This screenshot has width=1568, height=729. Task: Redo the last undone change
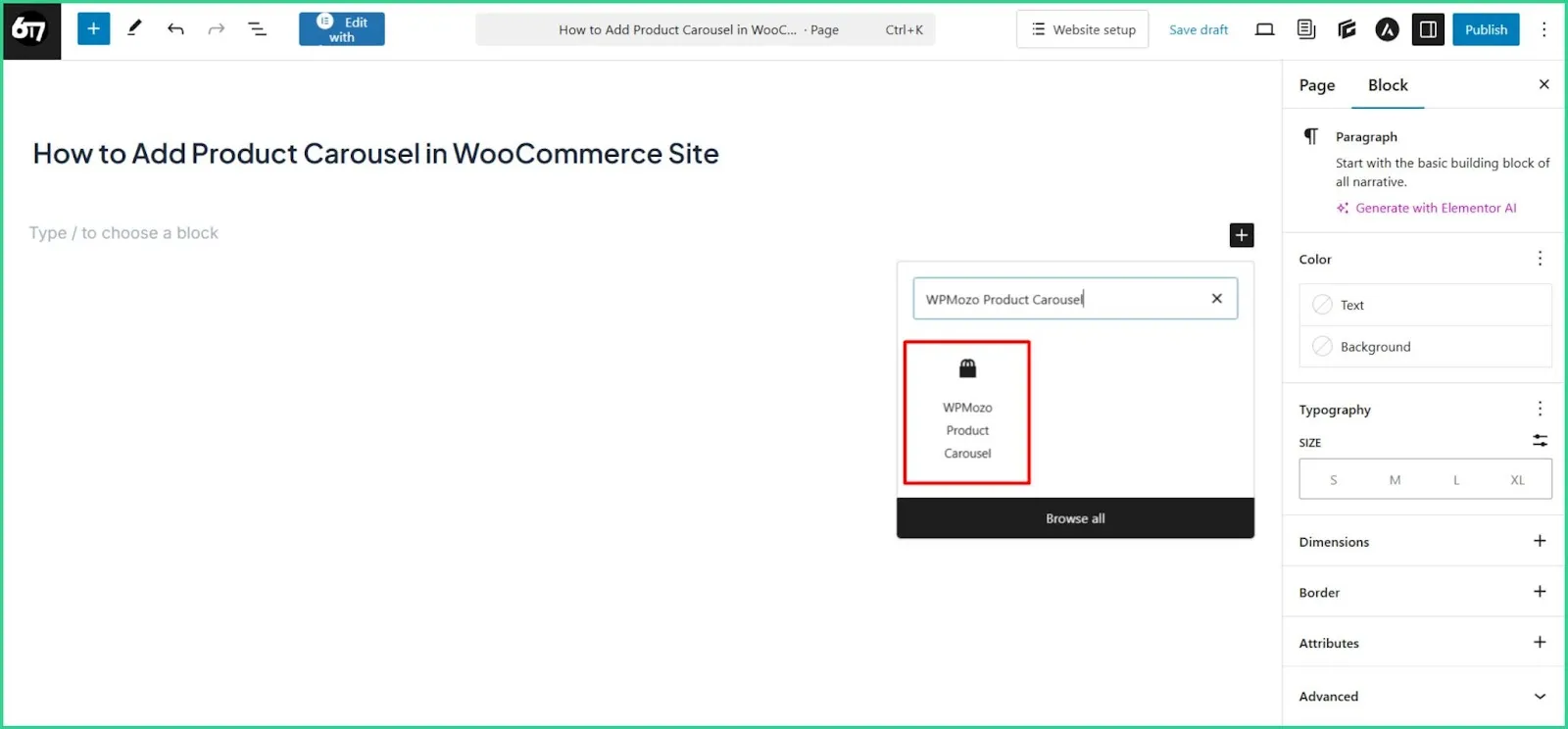click(x=217, y=29)
